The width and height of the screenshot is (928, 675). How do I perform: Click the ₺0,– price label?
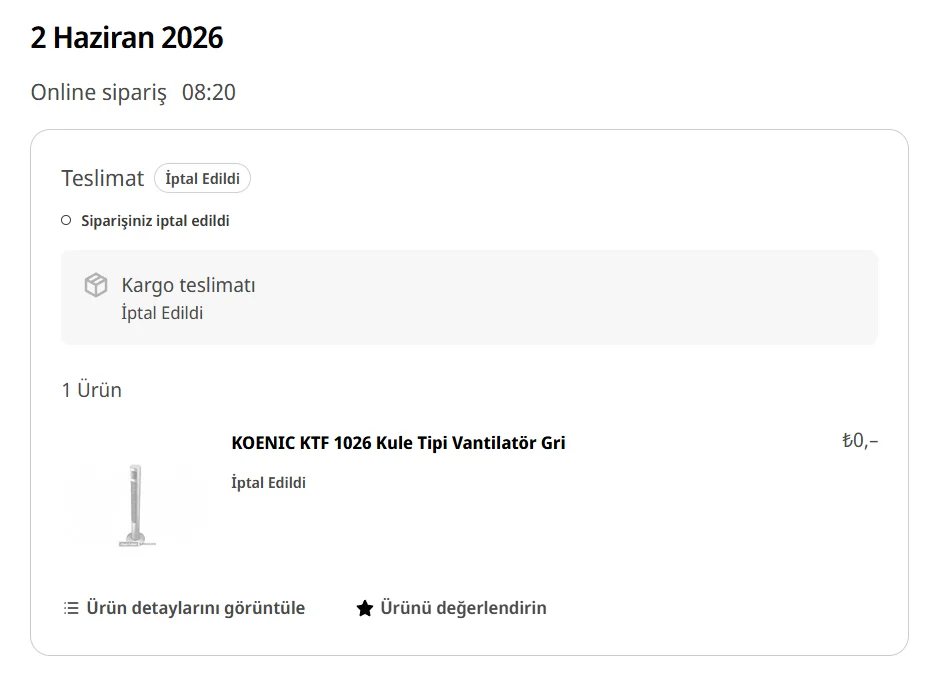(x=861, y=441)
